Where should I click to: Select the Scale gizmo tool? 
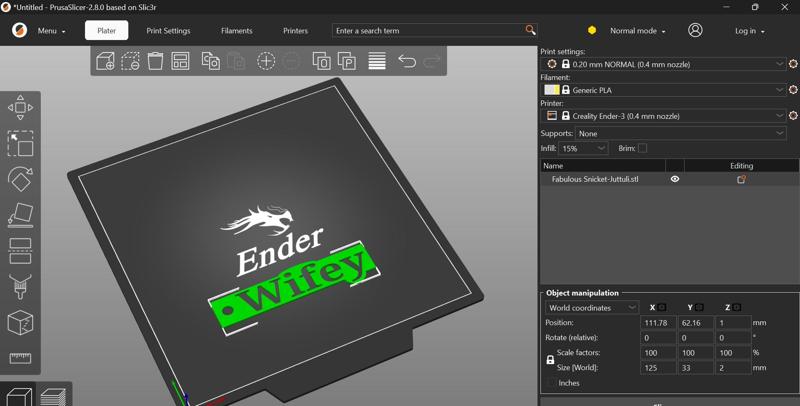pyautogui.click(x=20, y=143)
